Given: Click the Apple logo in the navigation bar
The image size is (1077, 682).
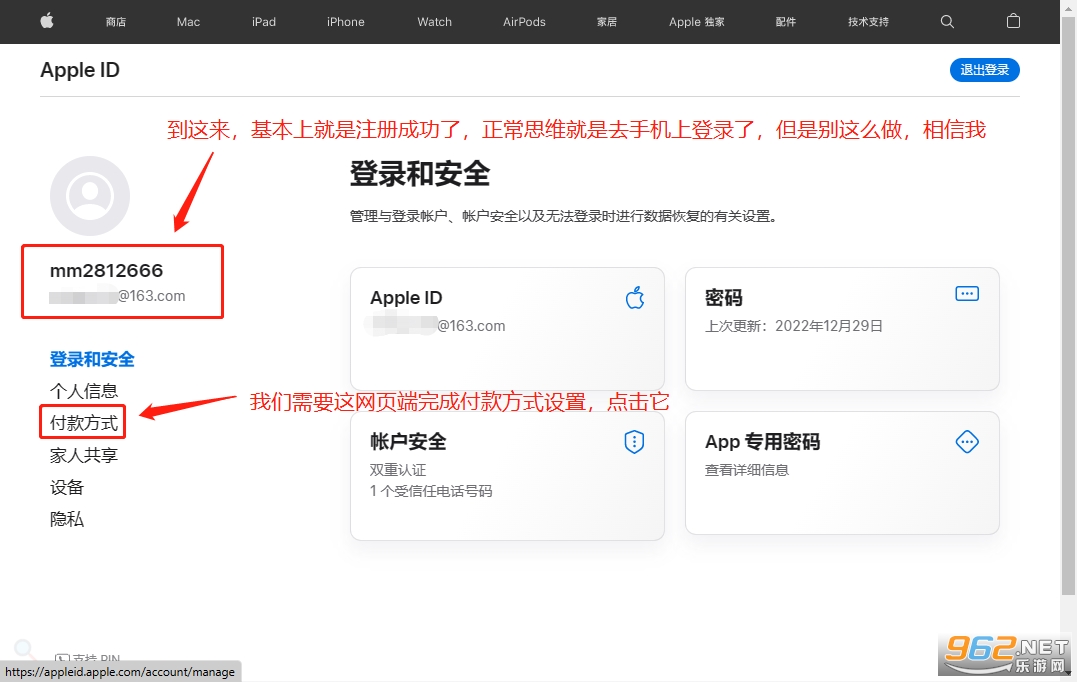Looking at the screenshot, I should coord(46,21).
